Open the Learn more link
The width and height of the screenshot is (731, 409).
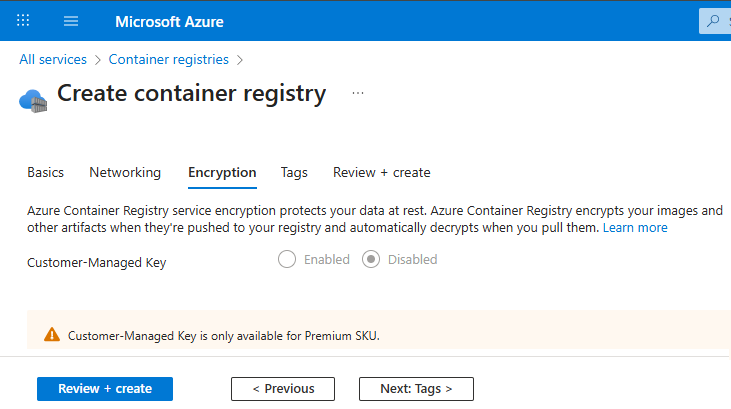click(635, 228)
